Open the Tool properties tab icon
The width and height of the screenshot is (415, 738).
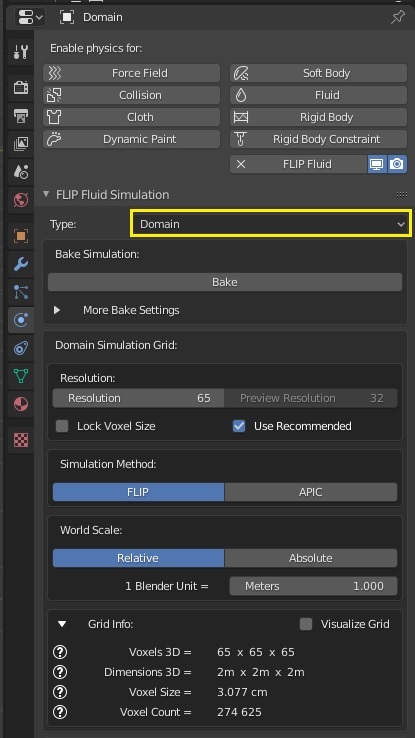(x=21, y=52)
